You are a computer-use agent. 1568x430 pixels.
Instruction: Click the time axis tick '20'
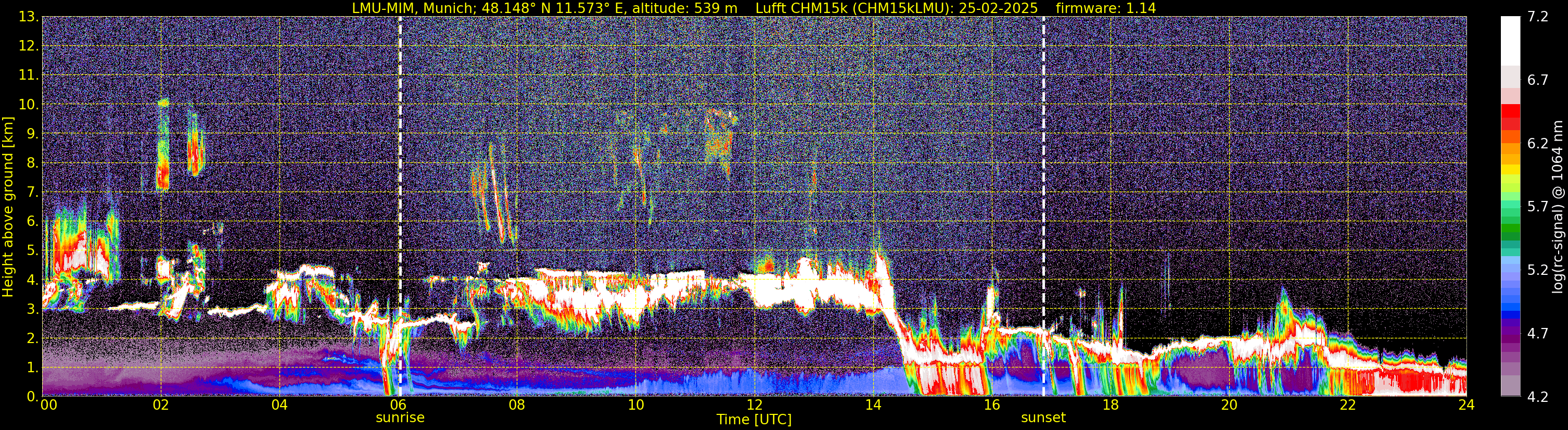[x=1229, y=405]
